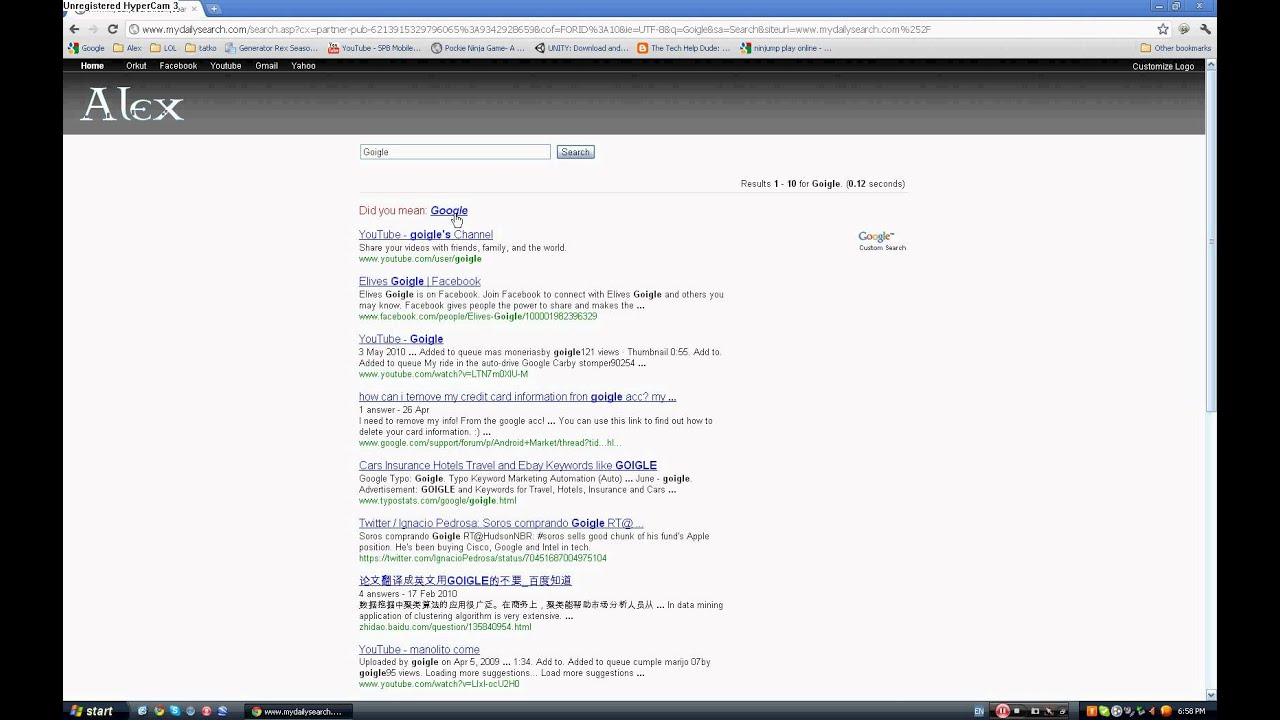This screenshot has width=1280, height=720.
Task: Reload the page with the refresh icon
Action: pos(113,29)
